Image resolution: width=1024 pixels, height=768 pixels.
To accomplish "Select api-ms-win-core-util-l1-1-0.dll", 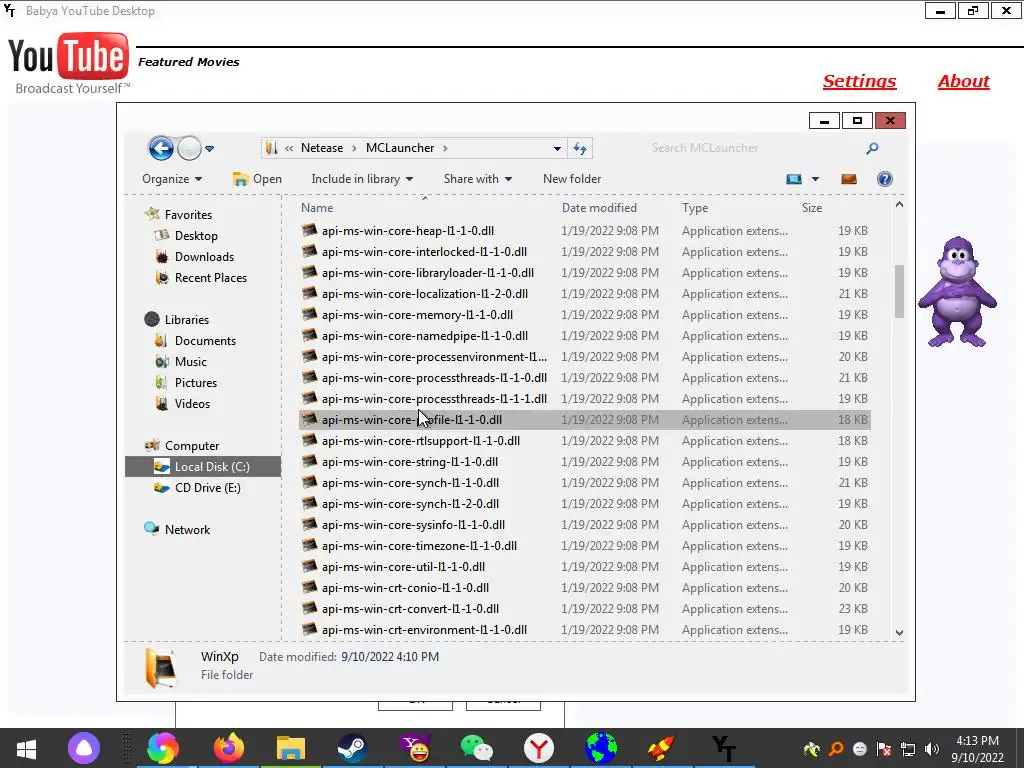I will pyautogui.click(x=584, y=567).
